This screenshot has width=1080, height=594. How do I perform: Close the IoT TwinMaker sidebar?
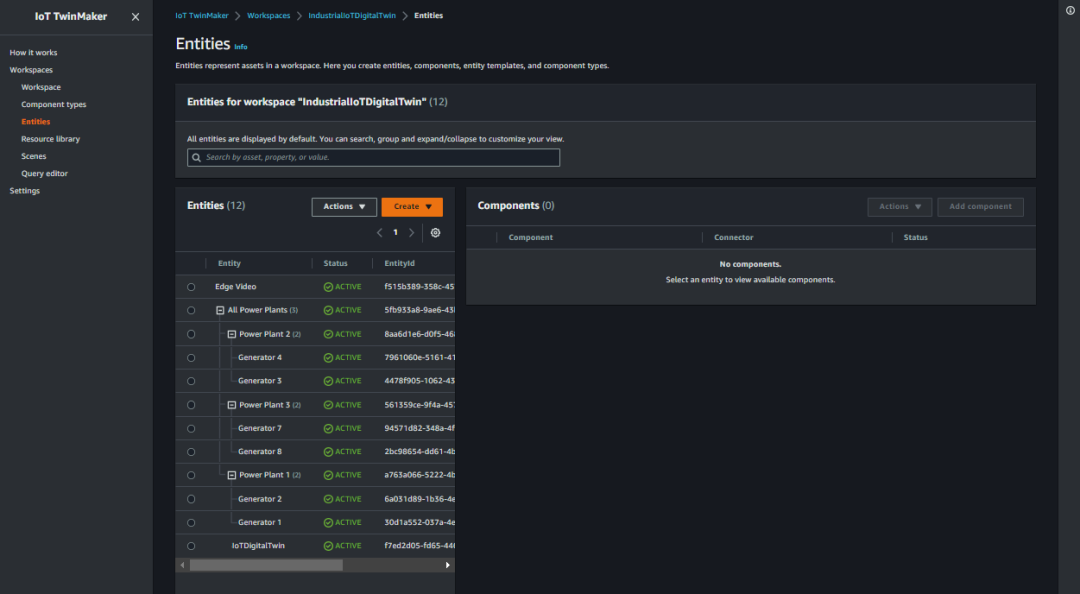135,17
